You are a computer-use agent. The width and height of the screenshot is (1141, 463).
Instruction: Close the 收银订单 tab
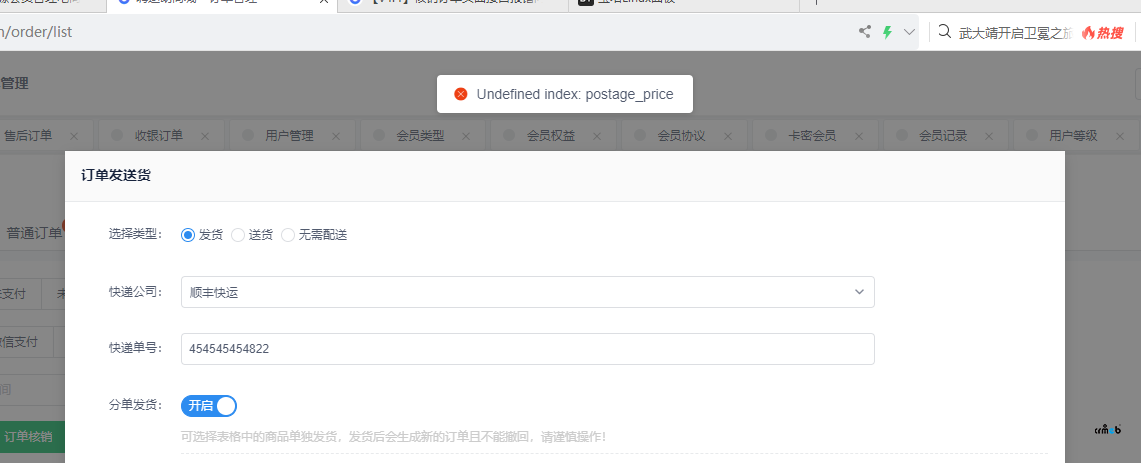coord(205,136)
